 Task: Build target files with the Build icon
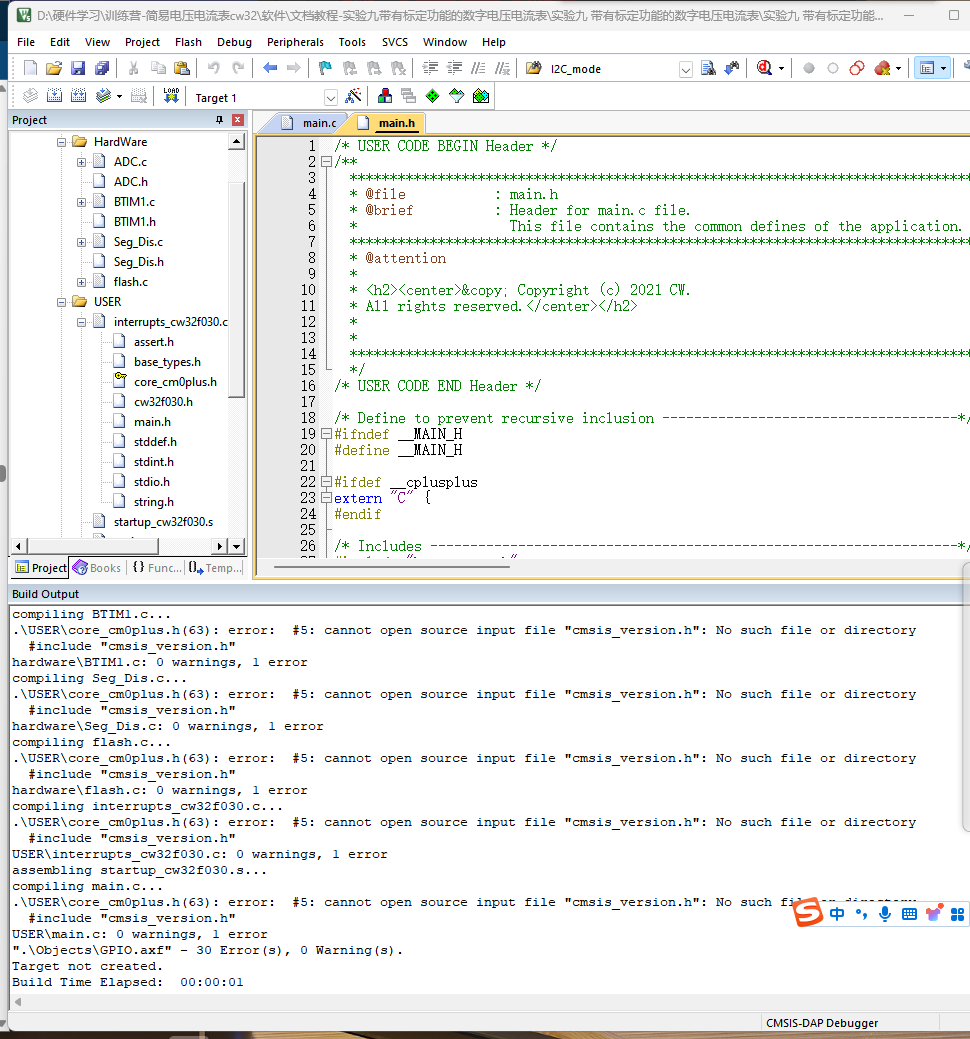[x=54, y=96]
